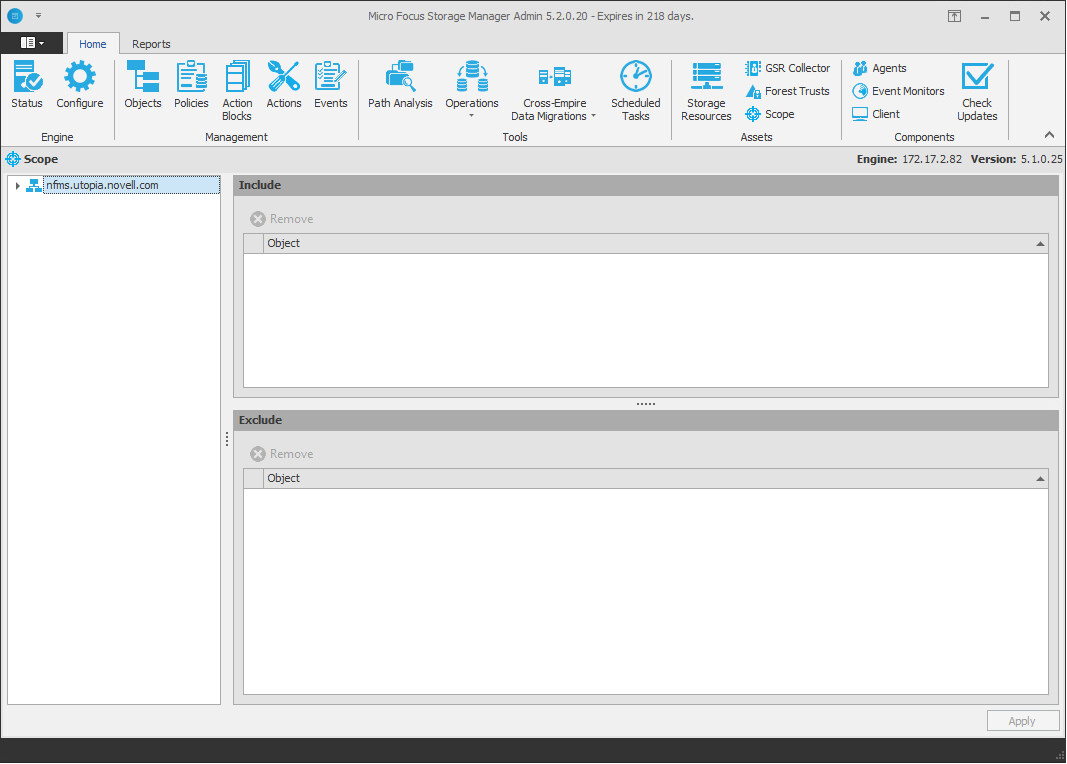
Task: Open the Agents component
Action: tap(879, 68)
